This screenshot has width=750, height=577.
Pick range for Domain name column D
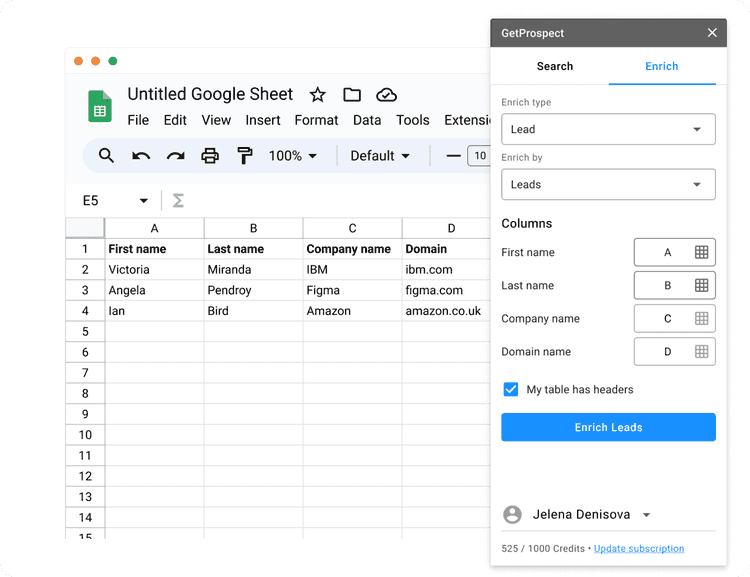pos(701,352)
